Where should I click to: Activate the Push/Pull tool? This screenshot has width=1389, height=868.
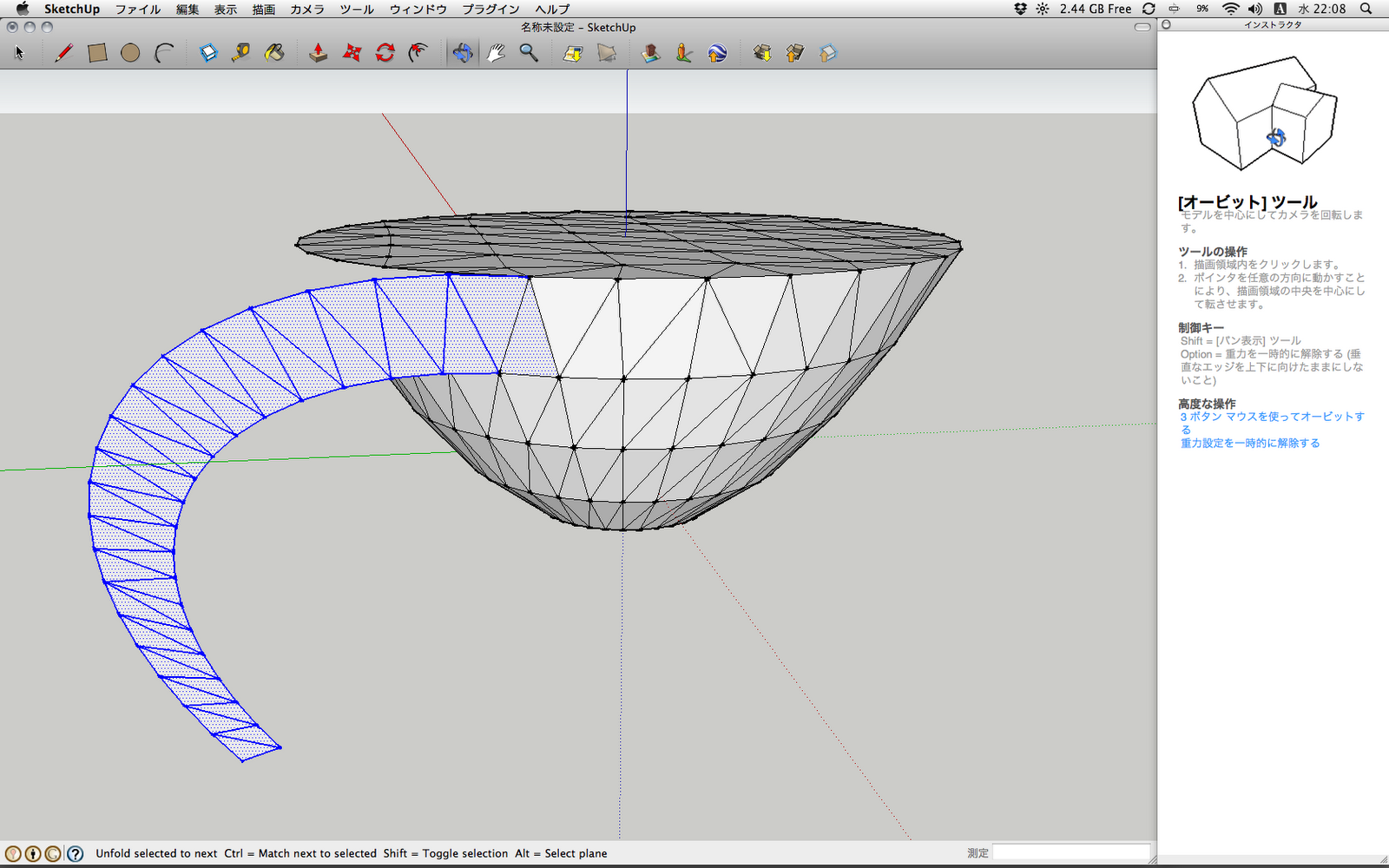[319, 53]
